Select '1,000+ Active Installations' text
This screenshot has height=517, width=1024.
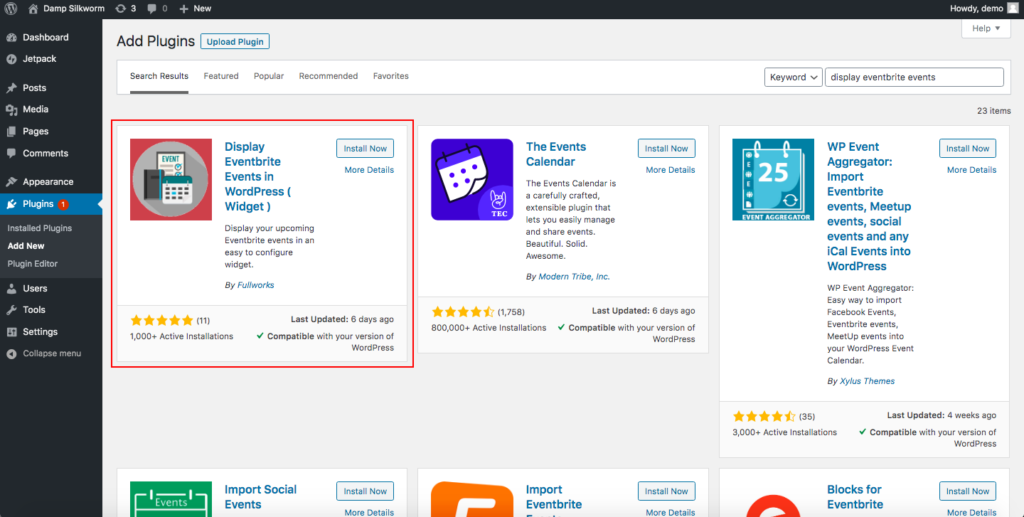[x=182, y=336]
